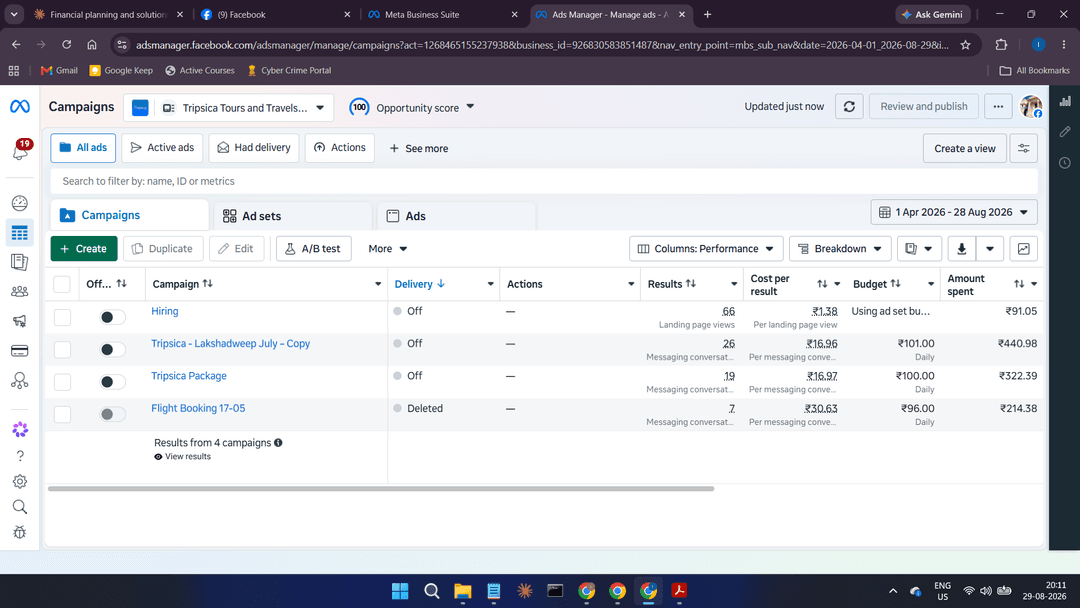Open the charts view icon beside export
Viewport: 1080px width, 608px height.
1024,249
